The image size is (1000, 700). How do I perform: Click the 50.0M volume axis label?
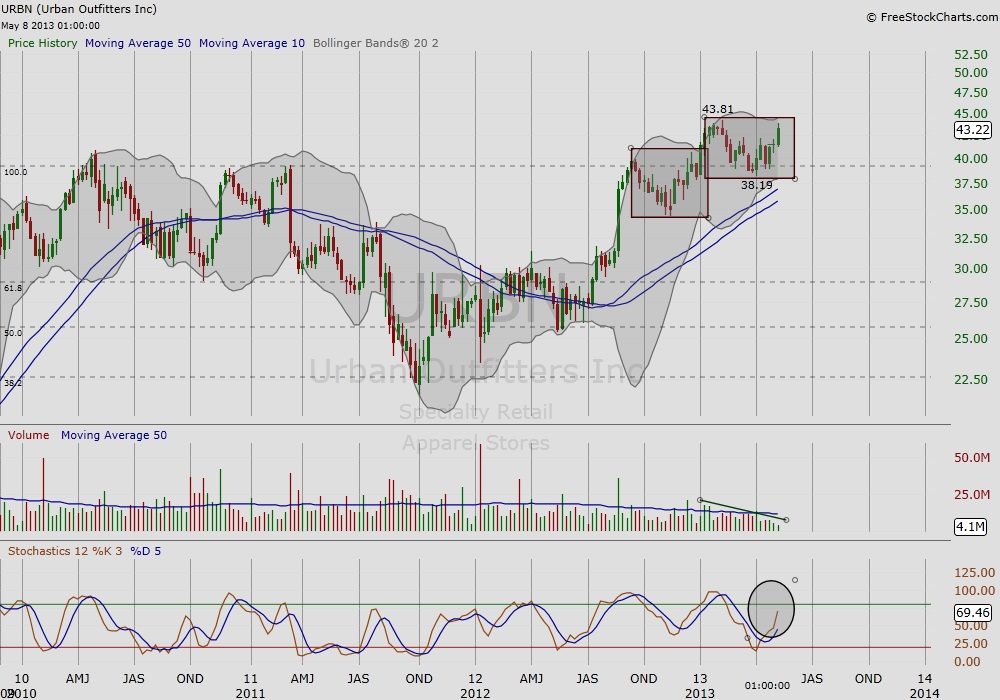pyautogui.click(x=972, y=458)
